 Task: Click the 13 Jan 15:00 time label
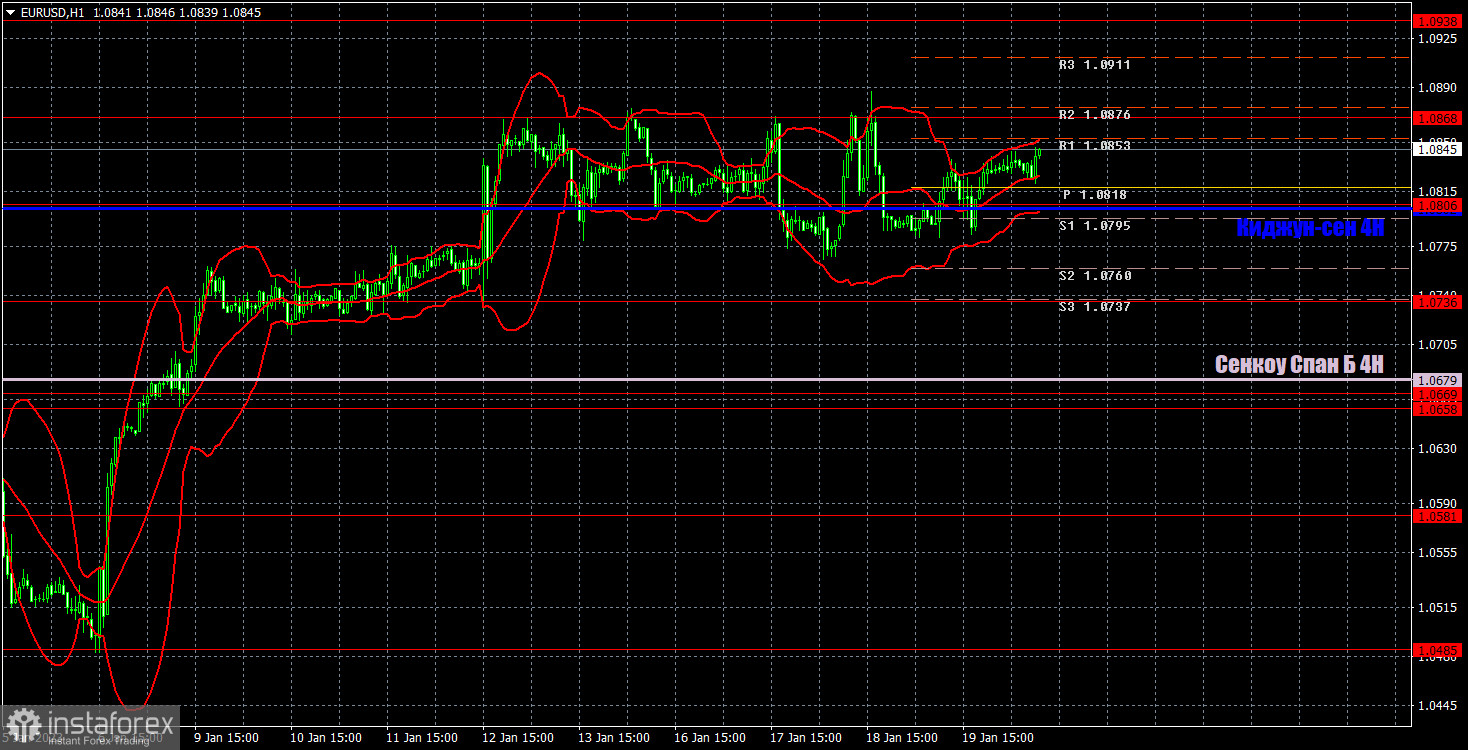point(614,738)
